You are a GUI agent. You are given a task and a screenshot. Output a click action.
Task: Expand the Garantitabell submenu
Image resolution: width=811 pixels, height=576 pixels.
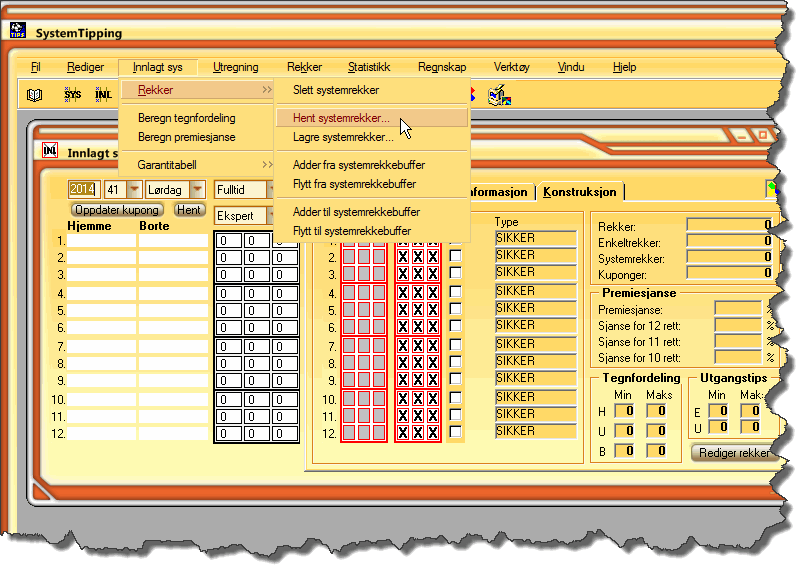click(x=198, y=165)
